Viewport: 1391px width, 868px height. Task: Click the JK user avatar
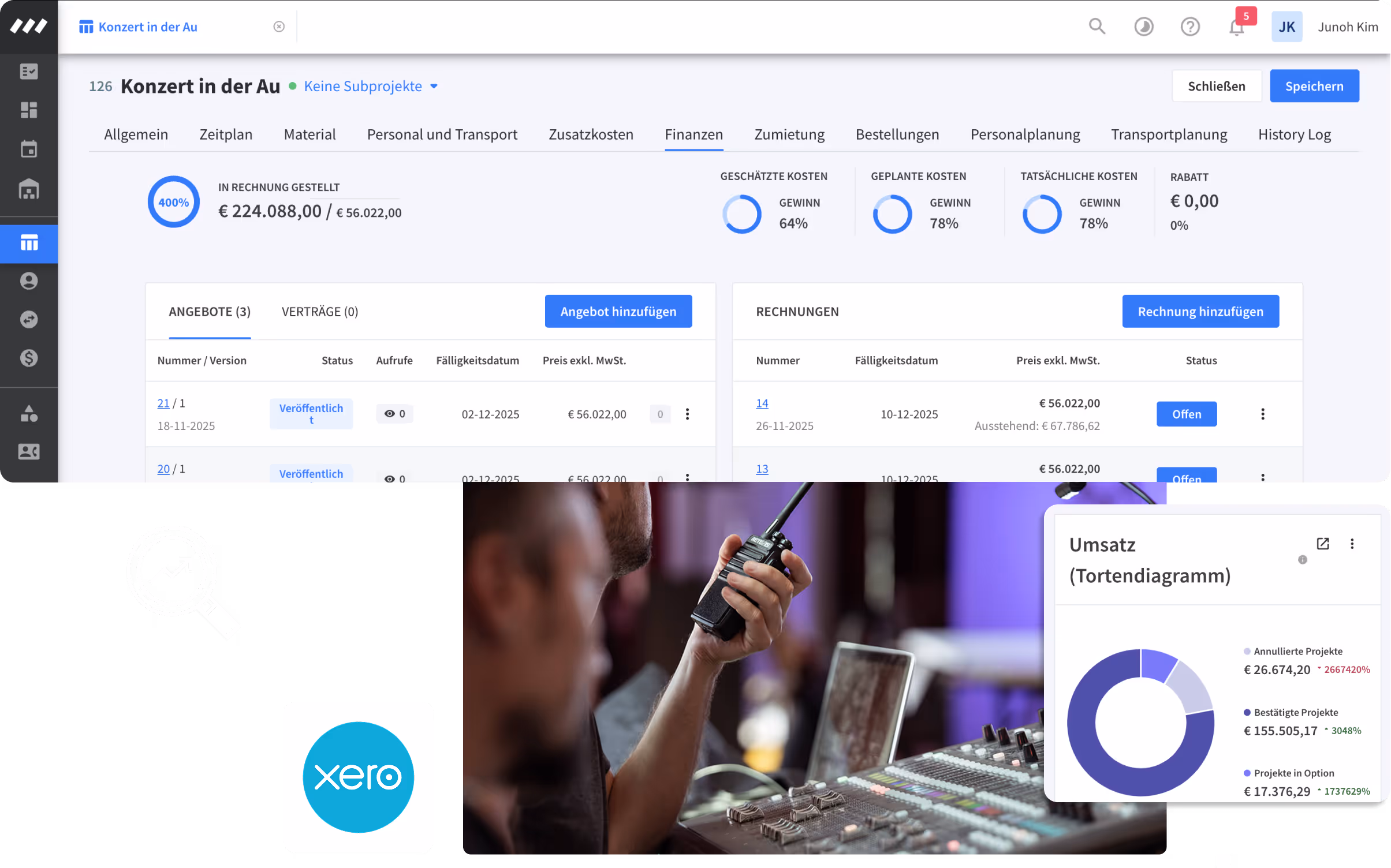tap(1286, 27)
